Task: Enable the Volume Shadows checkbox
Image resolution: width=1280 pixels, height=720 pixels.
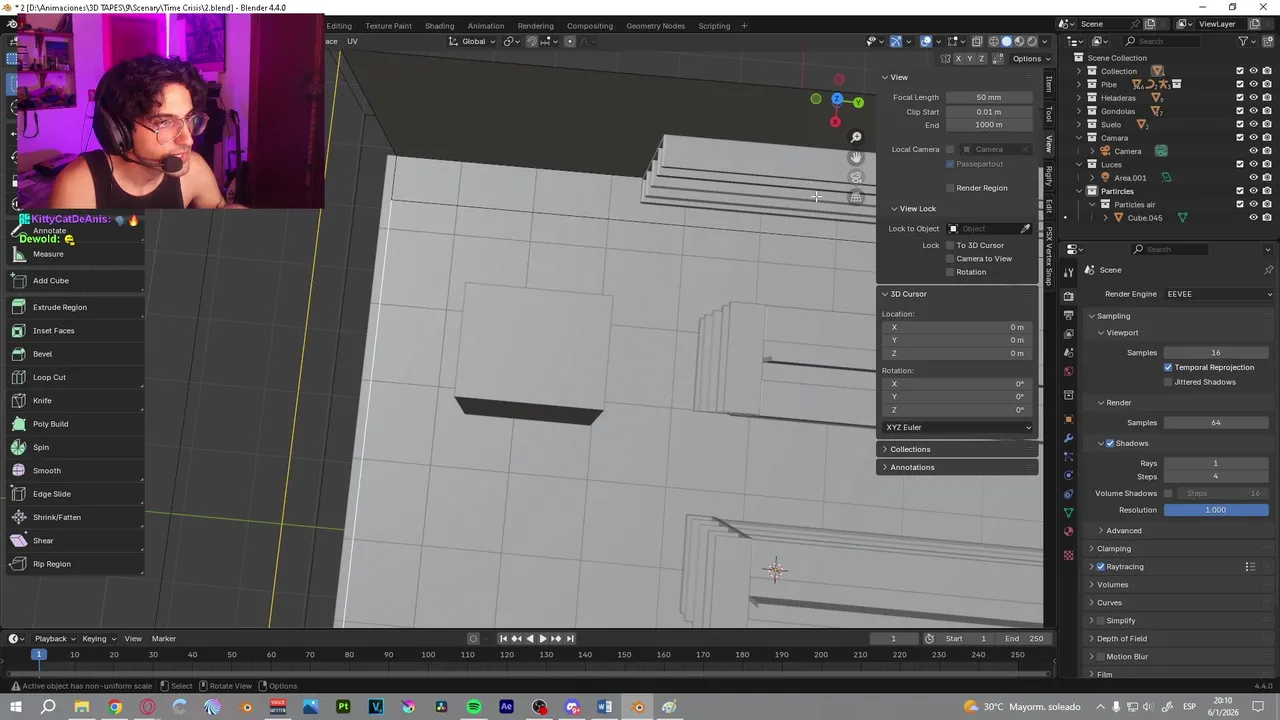Action: tap(1168, 493)
